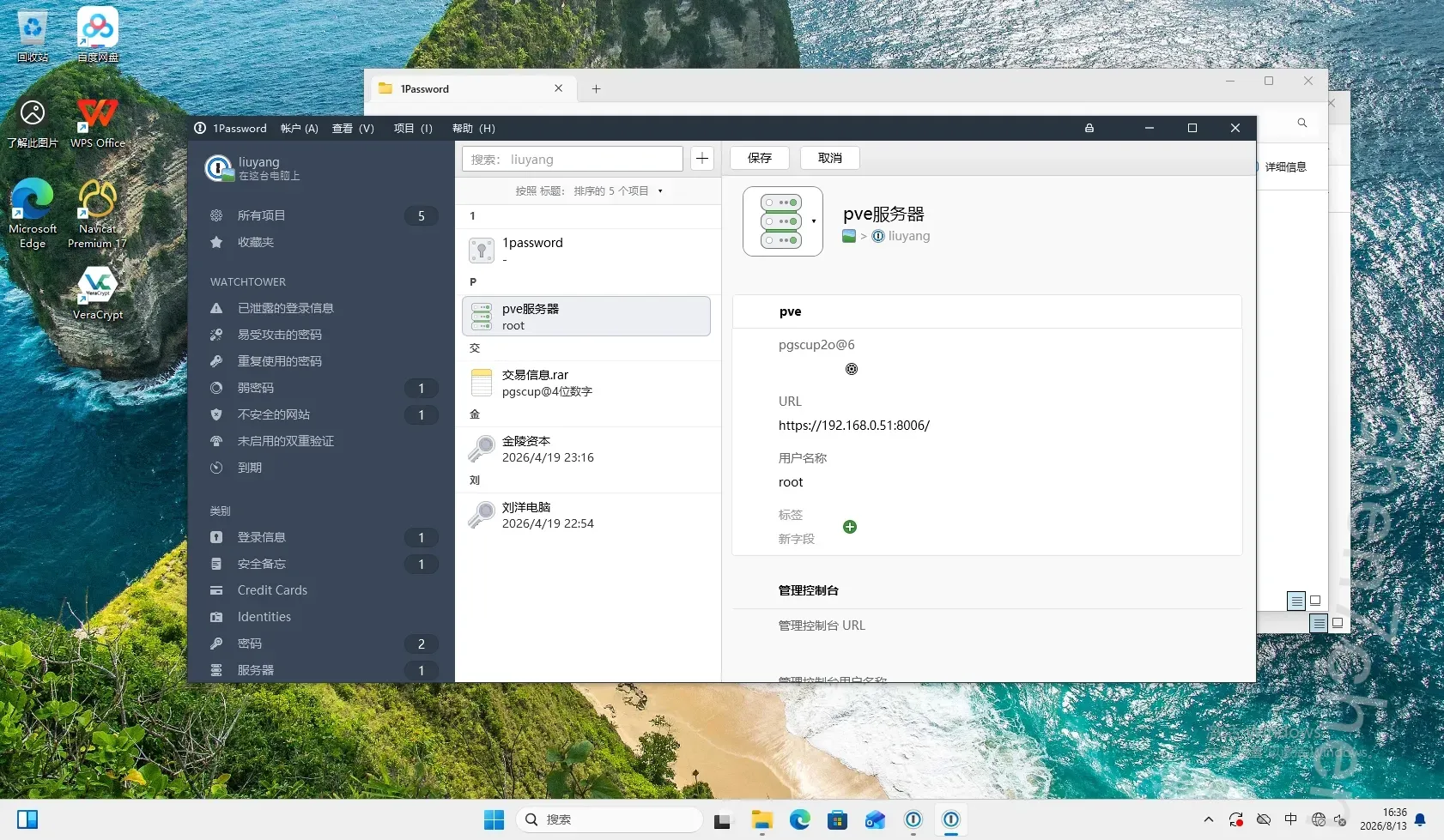Select the Navicat Premium 17 desktop shortcut
The height and width of the screenshot is (840, 1444).
click(x=98, y=214)
